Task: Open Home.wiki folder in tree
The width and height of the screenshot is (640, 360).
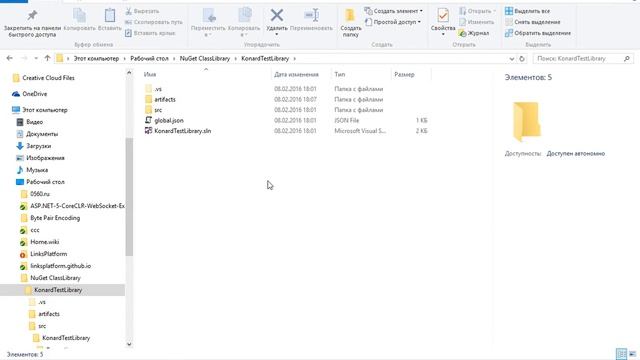Action: coord(44,242)
